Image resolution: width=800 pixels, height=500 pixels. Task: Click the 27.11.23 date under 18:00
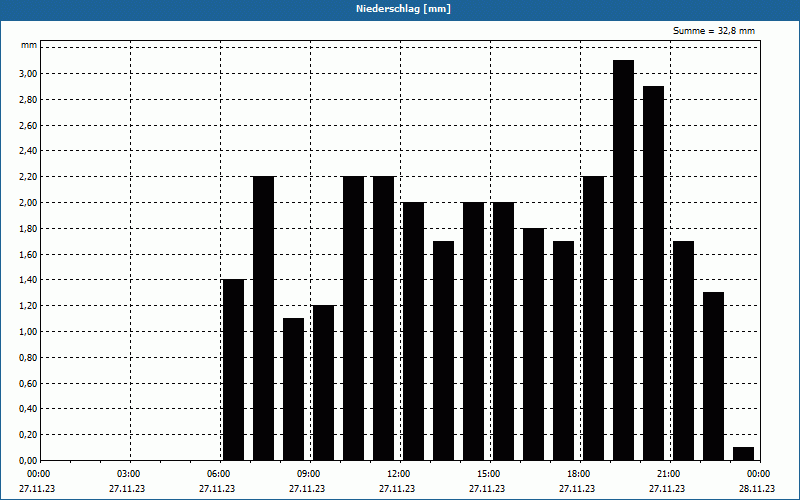pyautogui.click(x=577, y=488)
